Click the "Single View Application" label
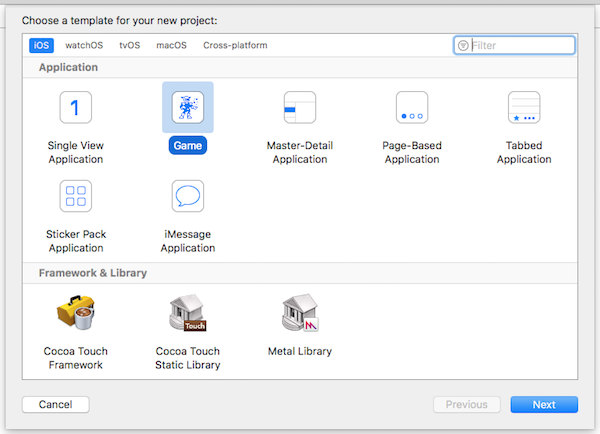This screenshot has height=434, width=600. pyautogui.click(x=76, y=152)
